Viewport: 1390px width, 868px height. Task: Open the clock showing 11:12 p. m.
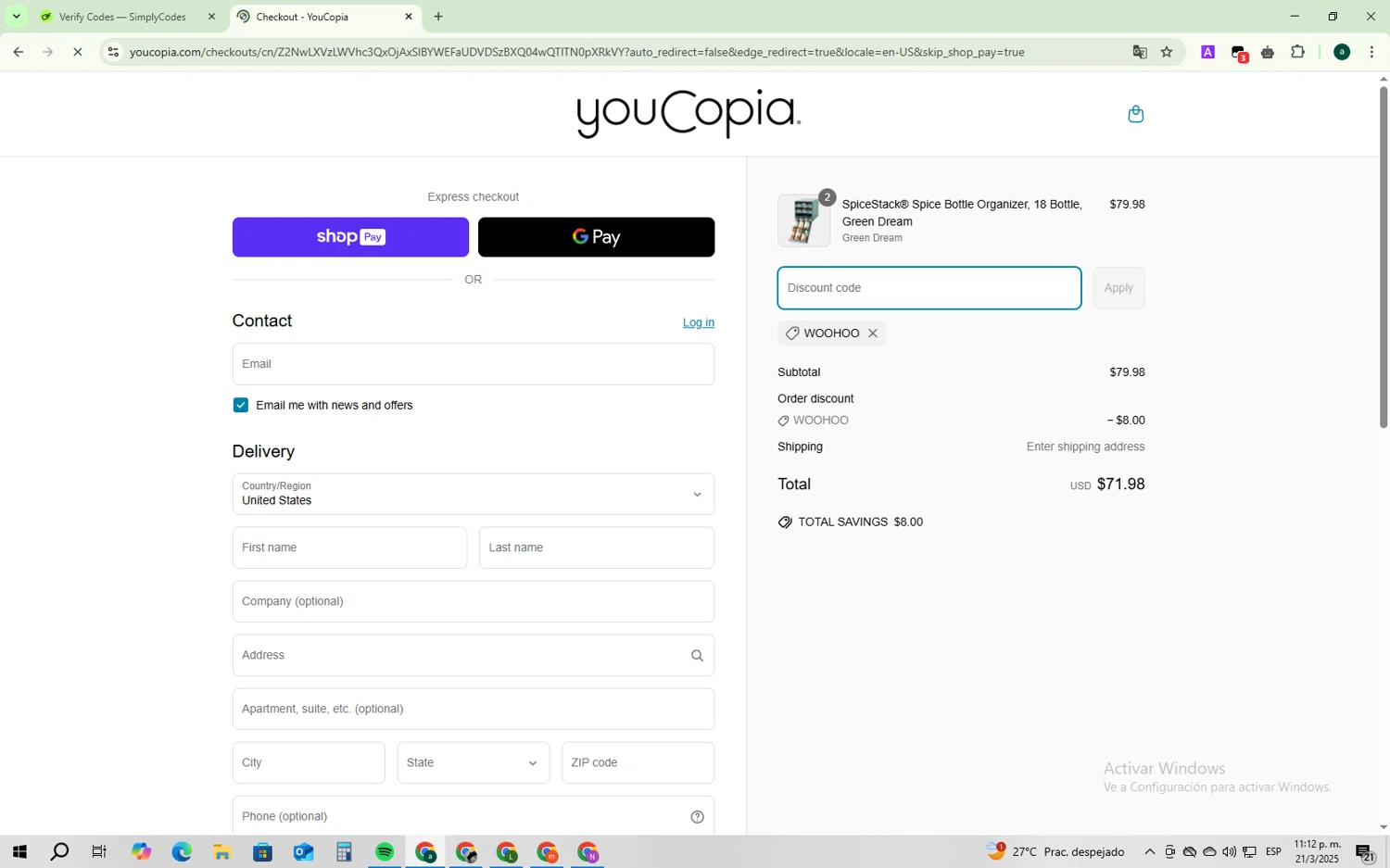point(1317,852)
